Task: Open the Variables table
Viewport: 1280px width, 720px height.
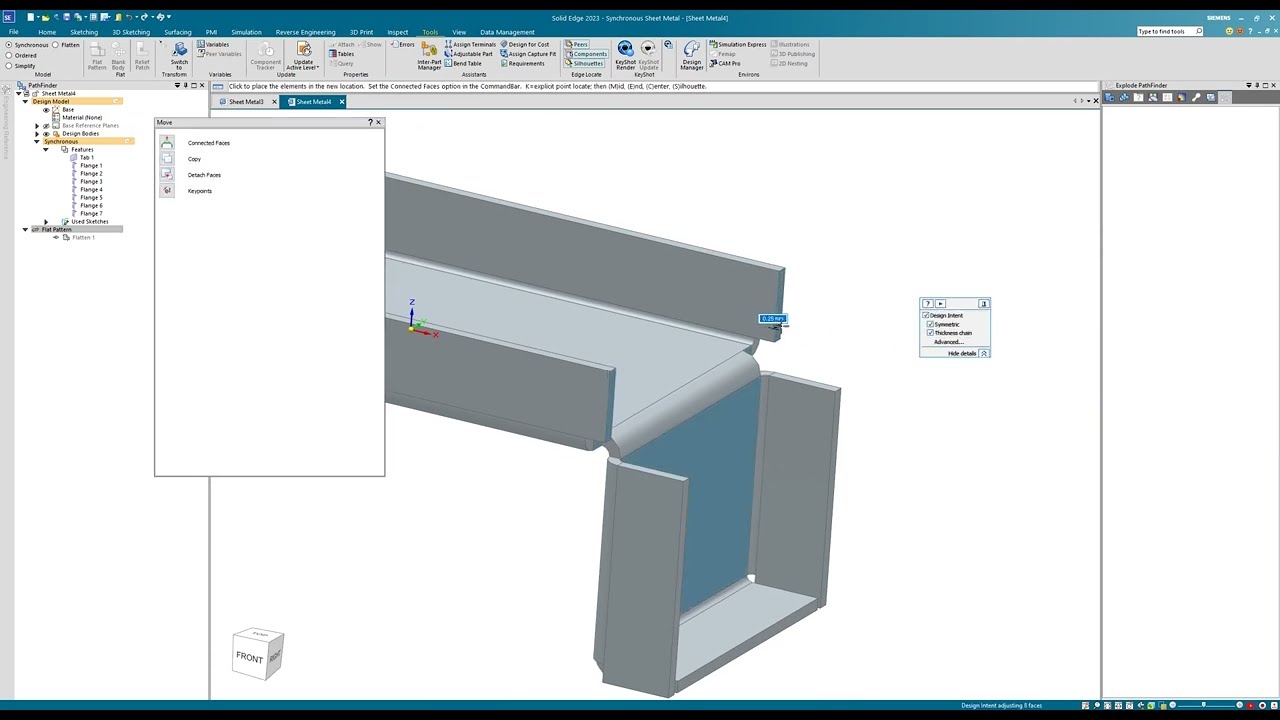Action: [213, 44]
